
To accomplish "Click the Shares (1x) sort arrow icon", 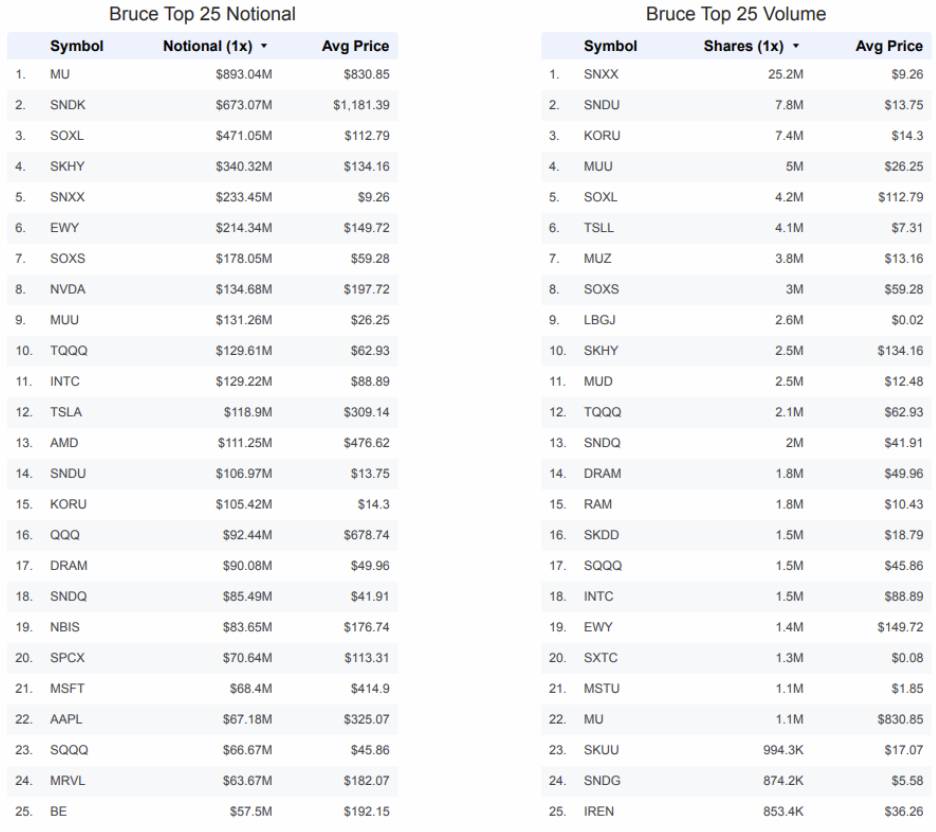I will point(796,46).
